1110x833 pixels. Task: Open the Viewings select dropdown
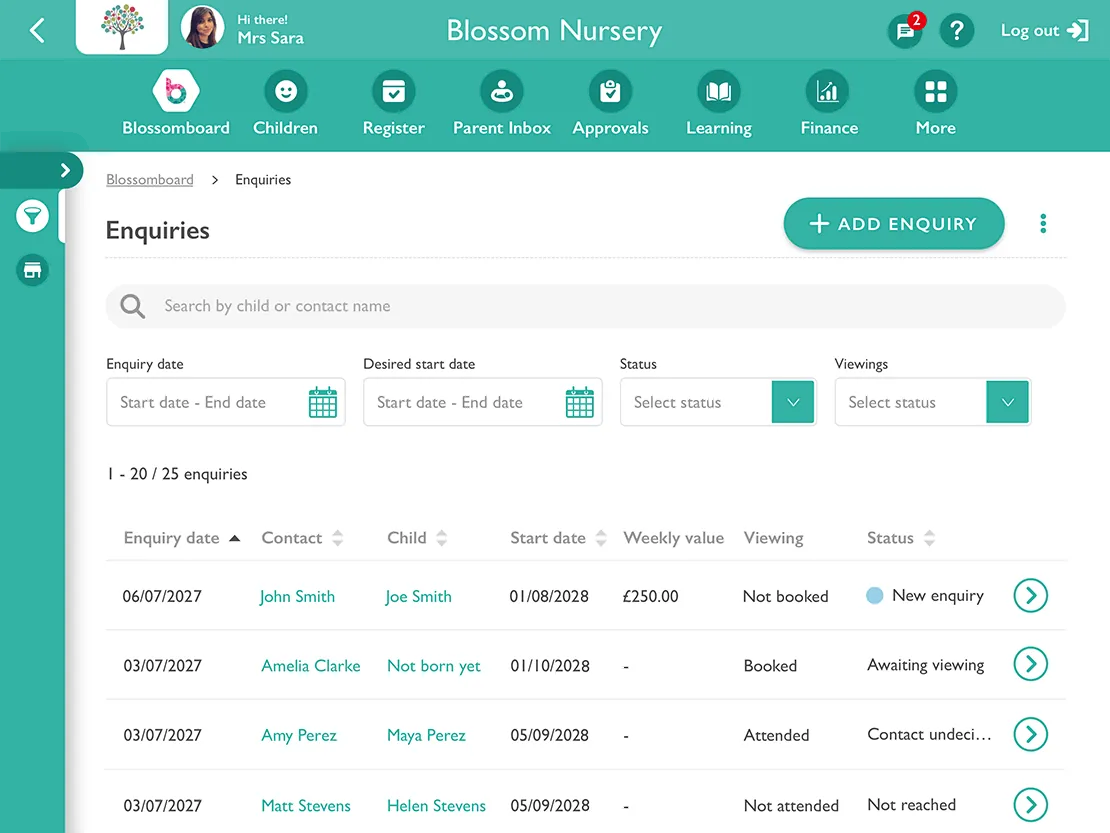[1007, 401]
